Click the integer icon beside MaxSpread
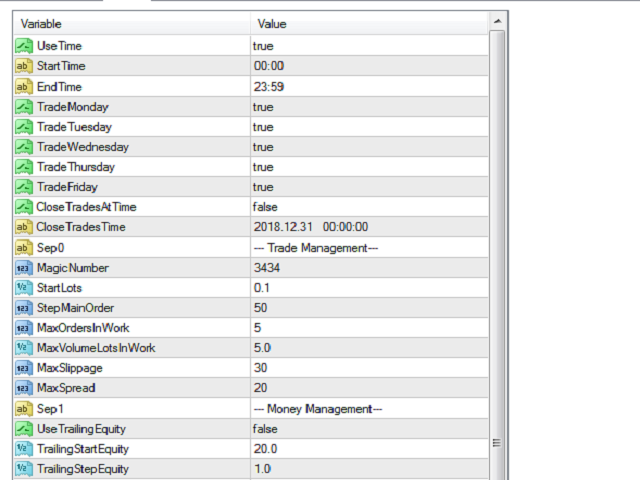Screen dimensions: 640x480 coord(24,388)
